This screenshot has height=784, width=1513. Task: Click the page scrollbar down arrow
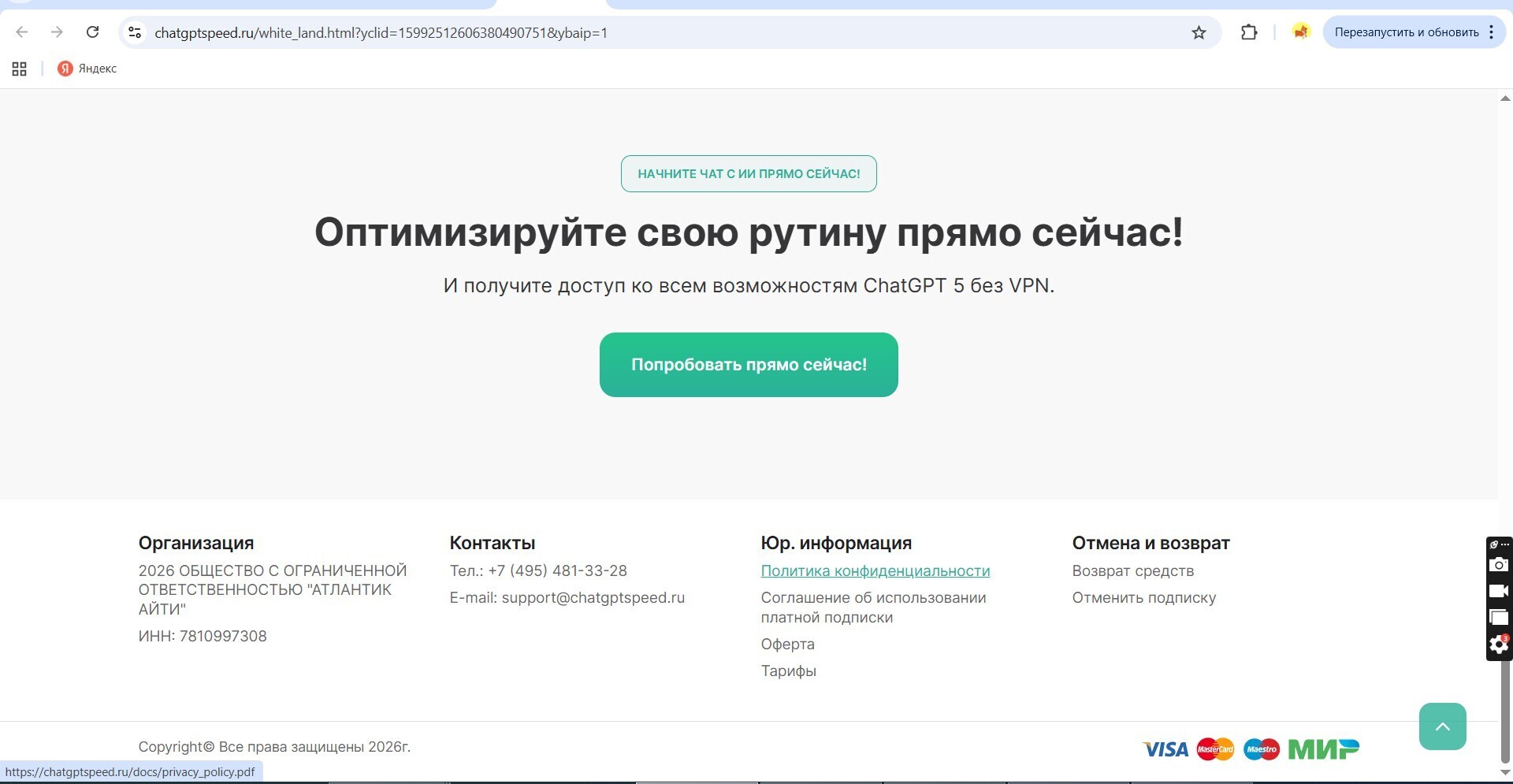pyautogui.click(x=1504, y=773)
